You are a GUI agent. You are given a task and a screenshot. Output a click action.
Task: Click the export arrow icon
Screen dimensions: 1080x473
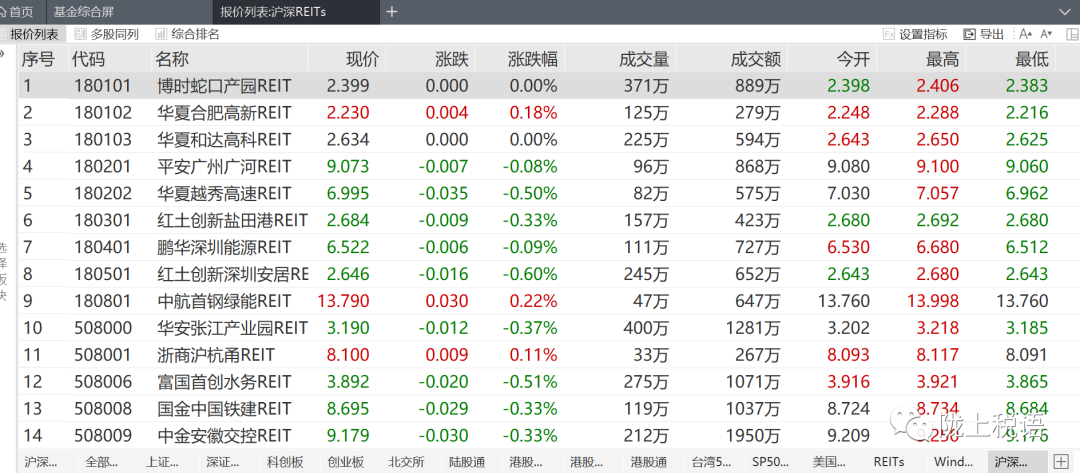969,34
